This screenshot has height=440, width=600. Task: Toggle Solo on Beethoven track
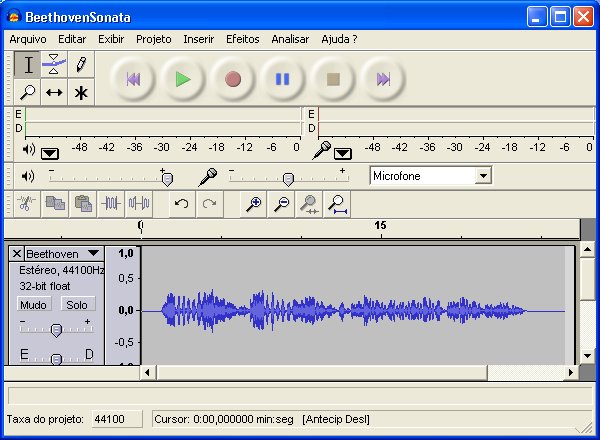tap(77, 305)
